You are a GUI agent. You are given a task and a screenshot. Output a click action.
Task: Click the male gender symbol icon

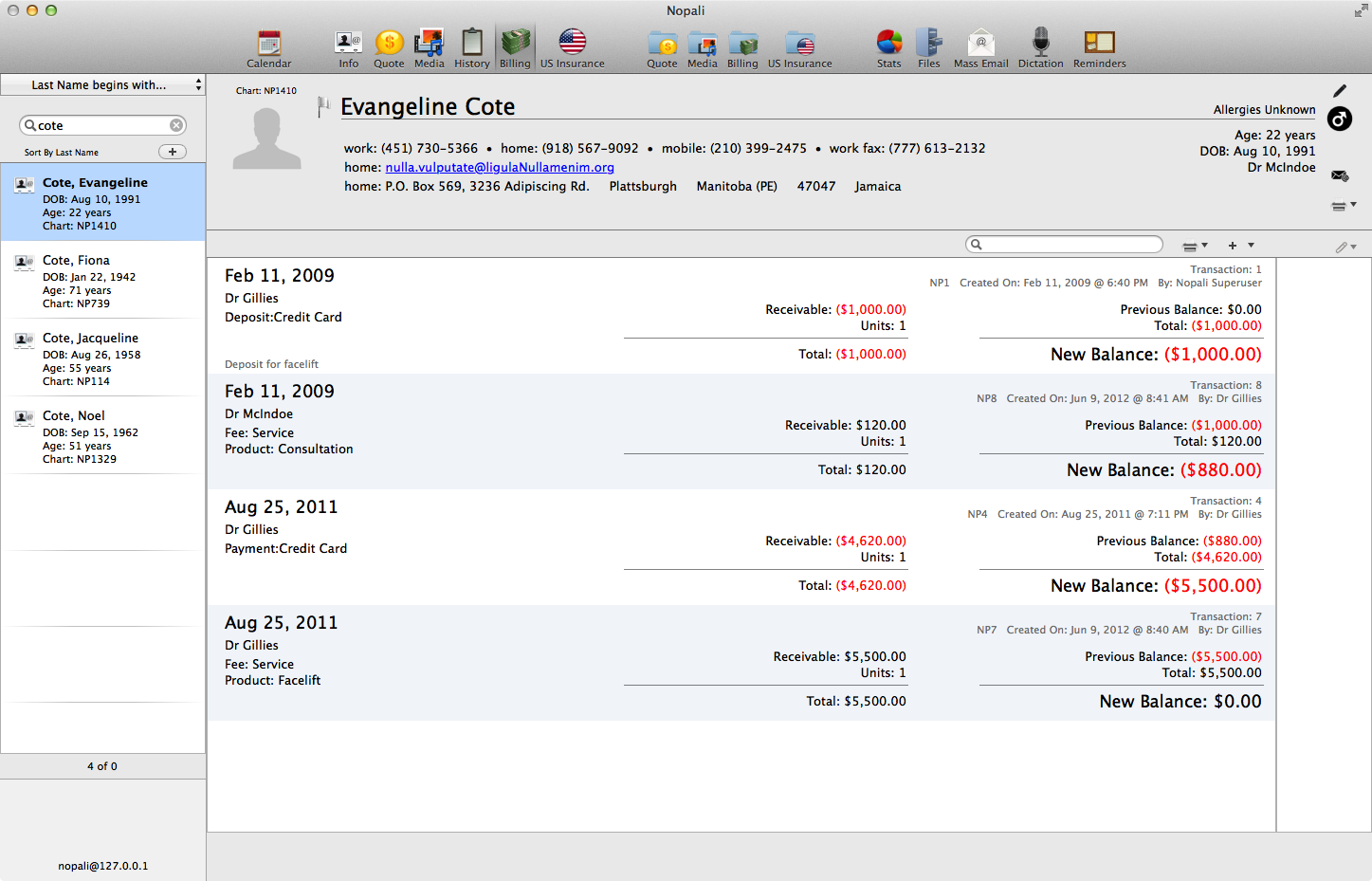point(1340,119)
